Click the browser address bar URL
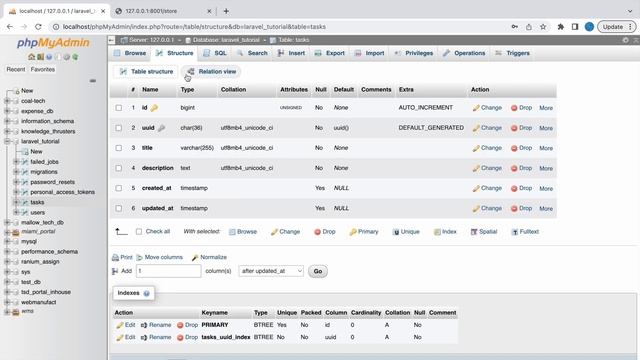This screenshot has height=360, width=640. point(194,27)
